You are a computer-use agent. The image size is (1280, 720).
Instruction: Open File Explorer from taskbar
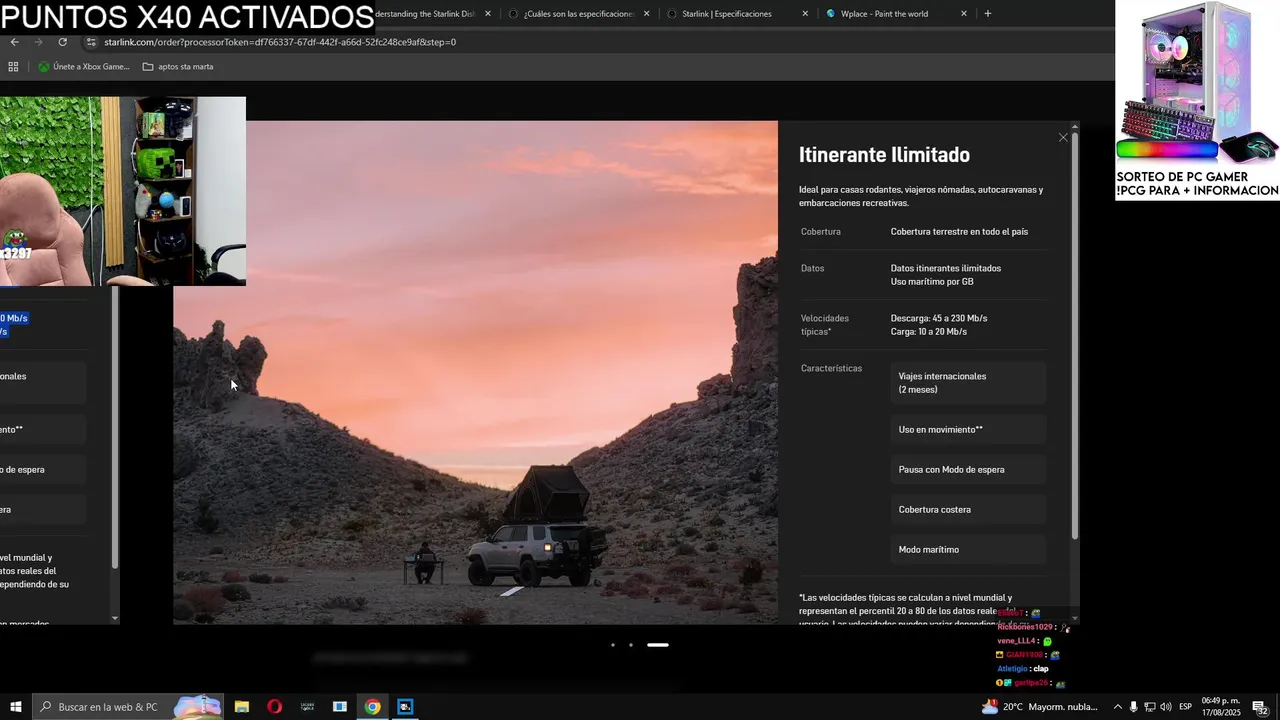(x=242, y=707)
